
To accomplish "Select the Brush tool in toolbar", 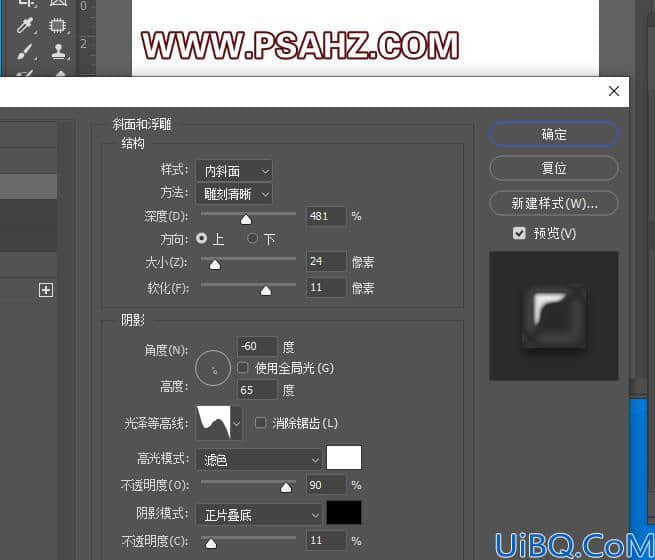I will (x=24, y=52).
